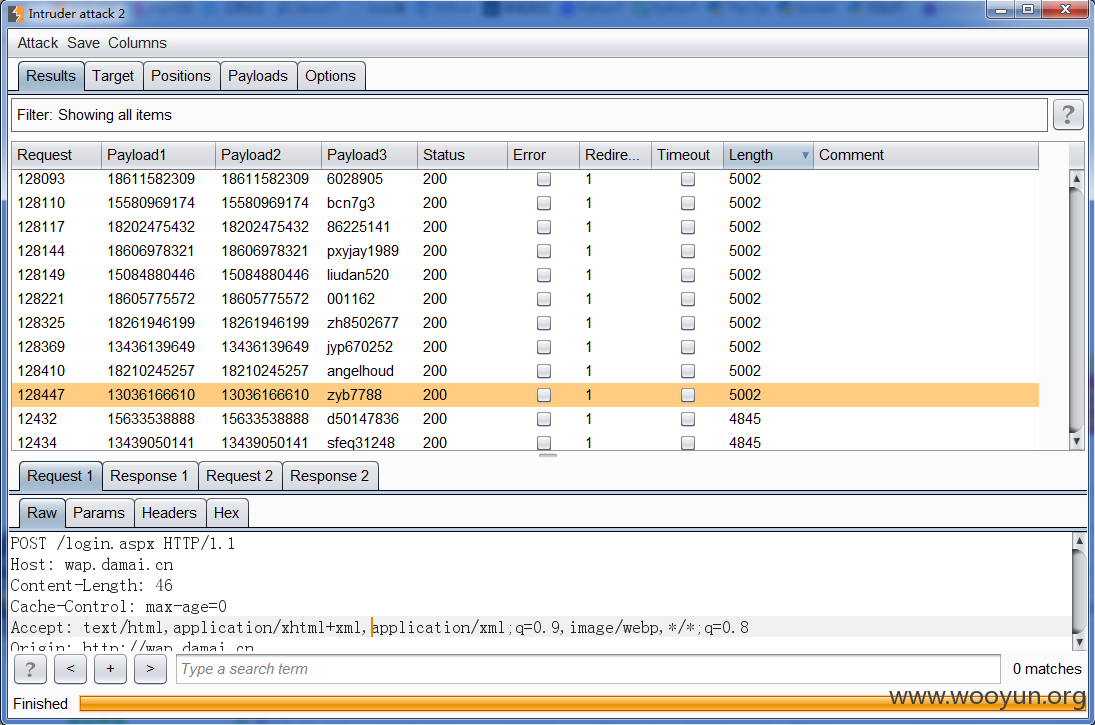
Task: Open the Response 1 tab
Action: [x=149, y=476]
